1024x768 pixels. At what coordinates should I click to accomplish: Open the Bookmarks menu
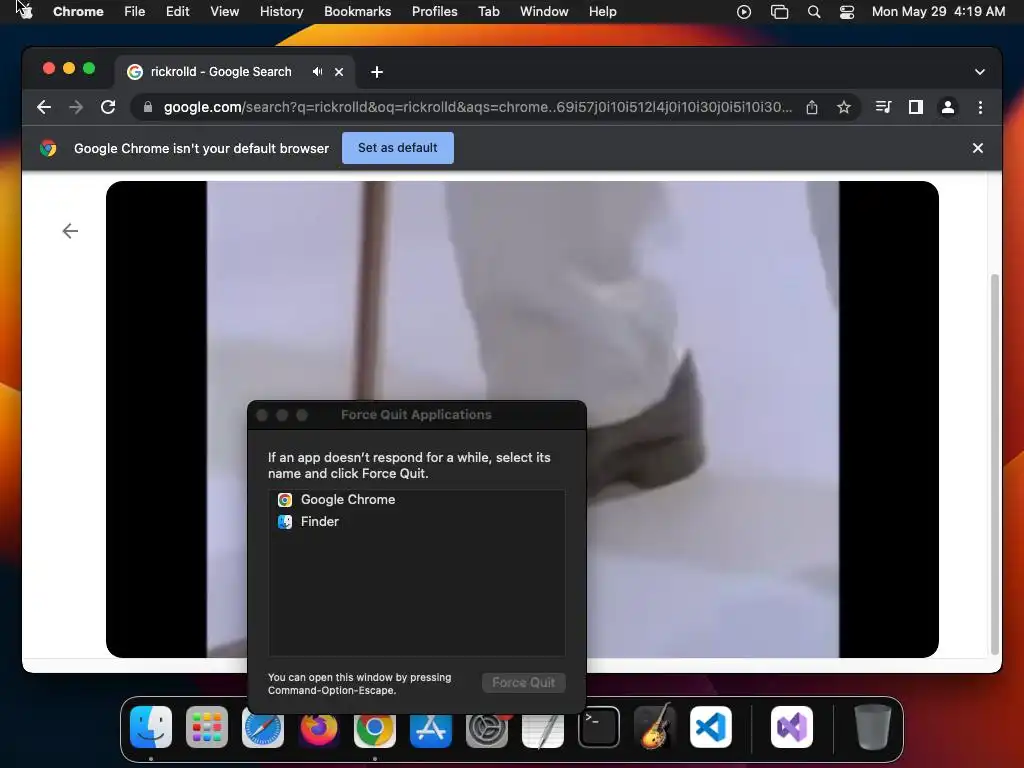[x=357, y=11]
